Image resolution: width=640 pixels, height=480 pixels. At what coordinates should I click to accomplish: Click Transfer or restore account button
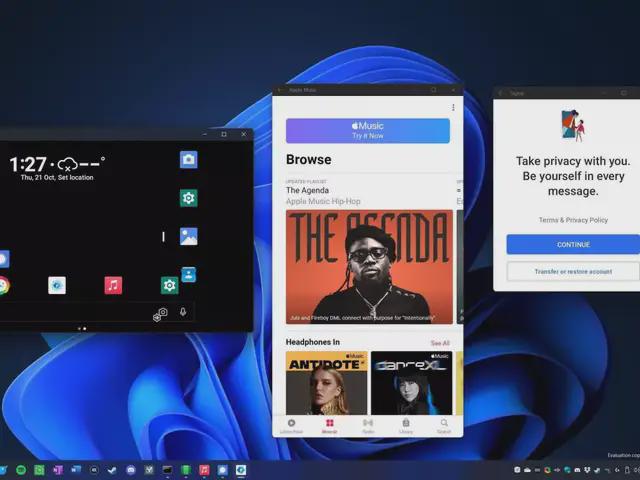tap(573, 271)
